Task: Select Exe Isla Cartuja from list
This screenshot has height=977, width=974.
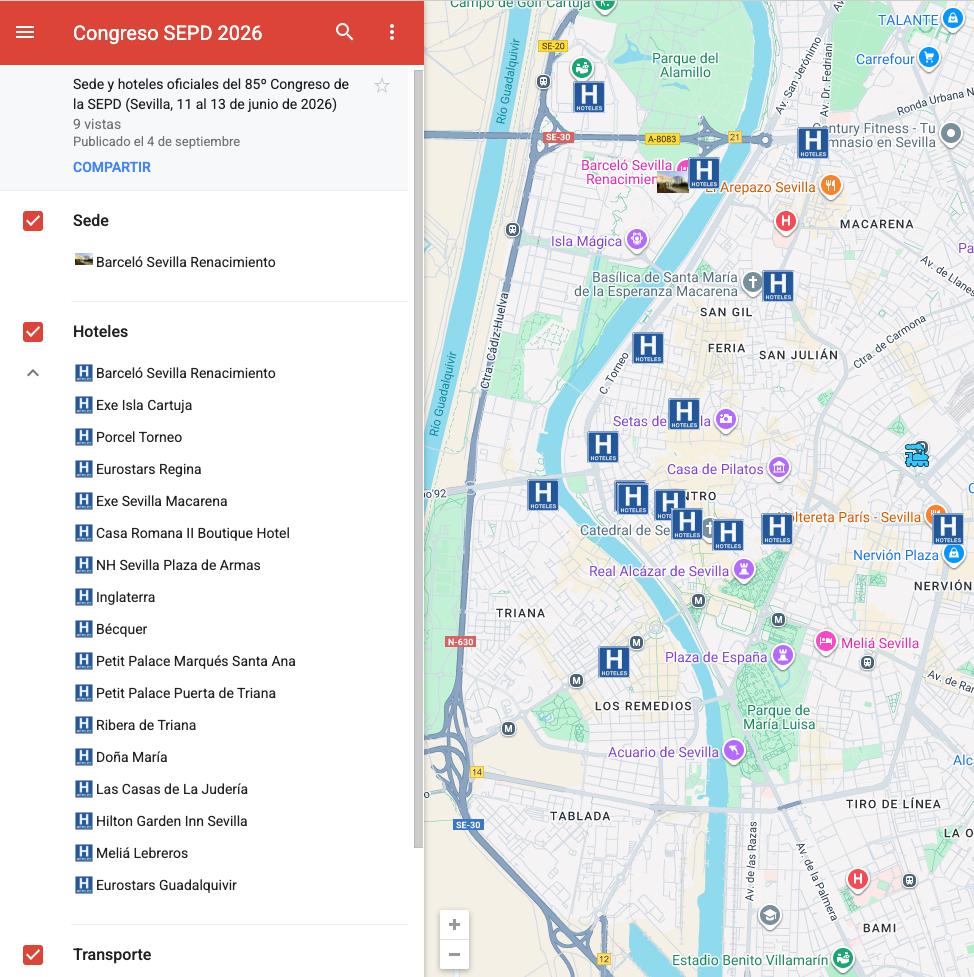Action: (143, 405)
